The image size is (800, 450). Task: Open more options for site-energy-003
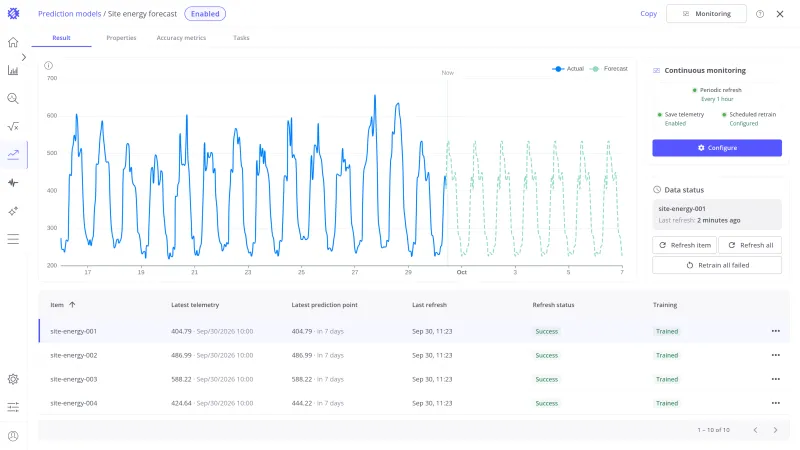click(x=776, y=379)
